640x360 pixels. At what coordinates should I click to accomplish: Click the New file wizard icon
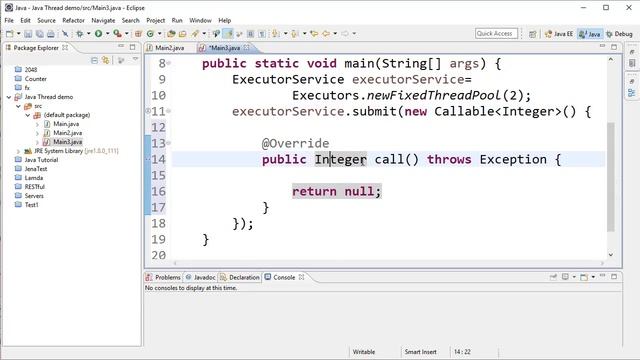click(x=9, y=34)
